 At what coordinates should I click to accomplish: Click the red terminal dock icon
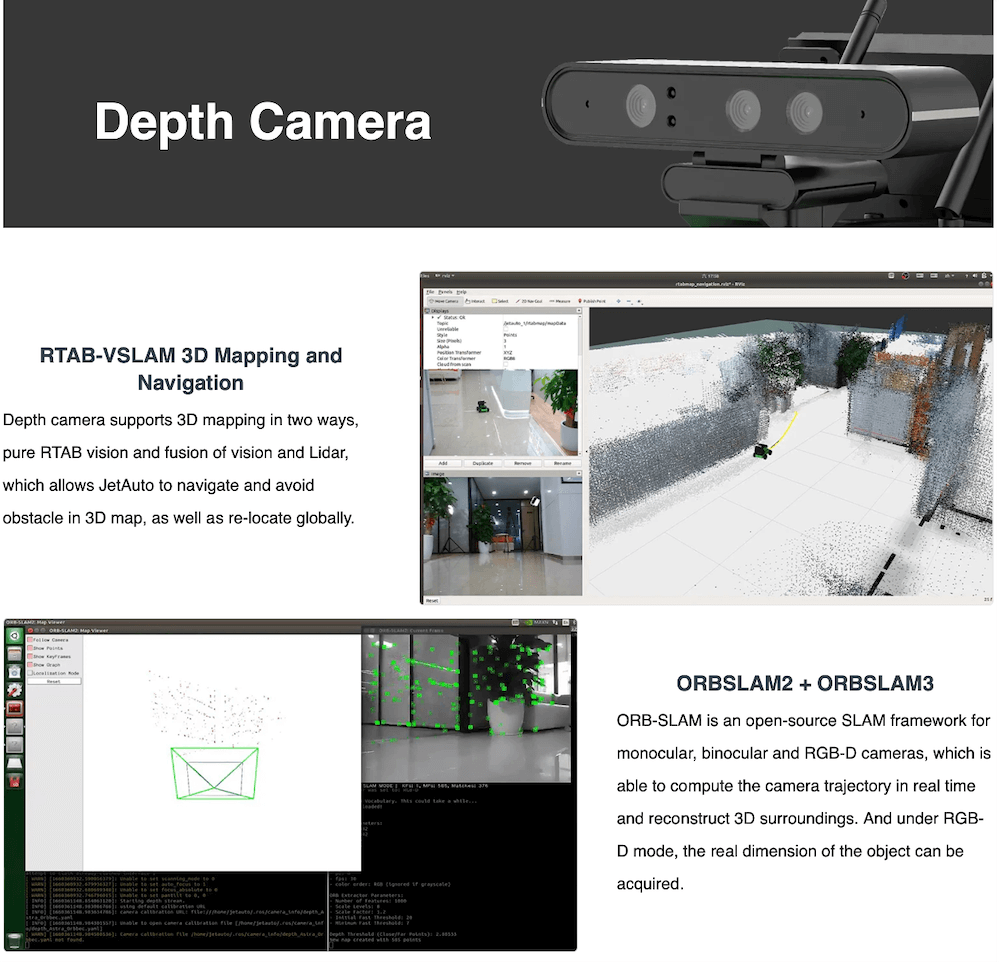point(14,708)
